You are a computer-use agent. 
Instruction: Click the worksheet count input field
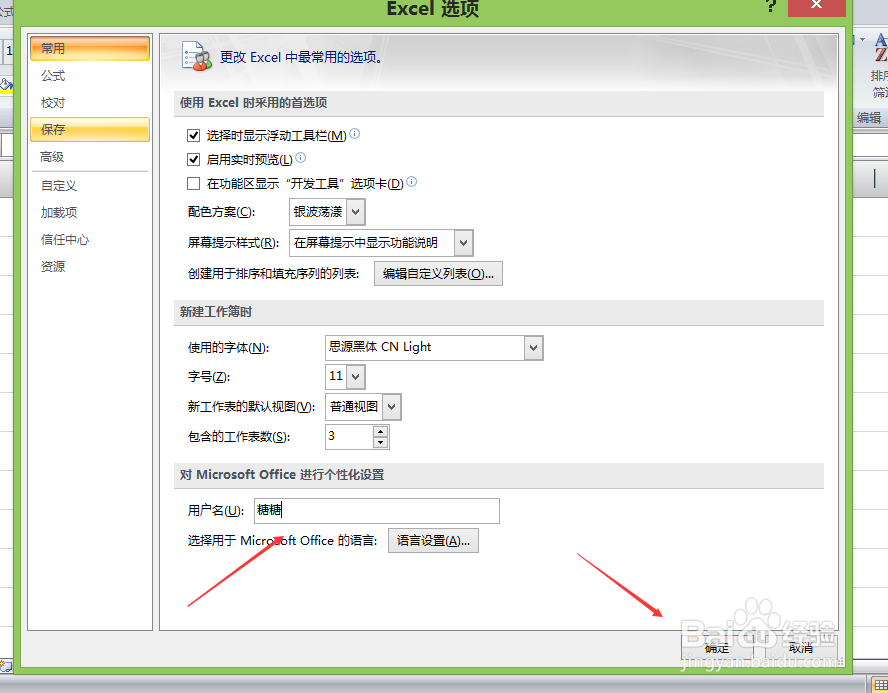coord(349,437)
